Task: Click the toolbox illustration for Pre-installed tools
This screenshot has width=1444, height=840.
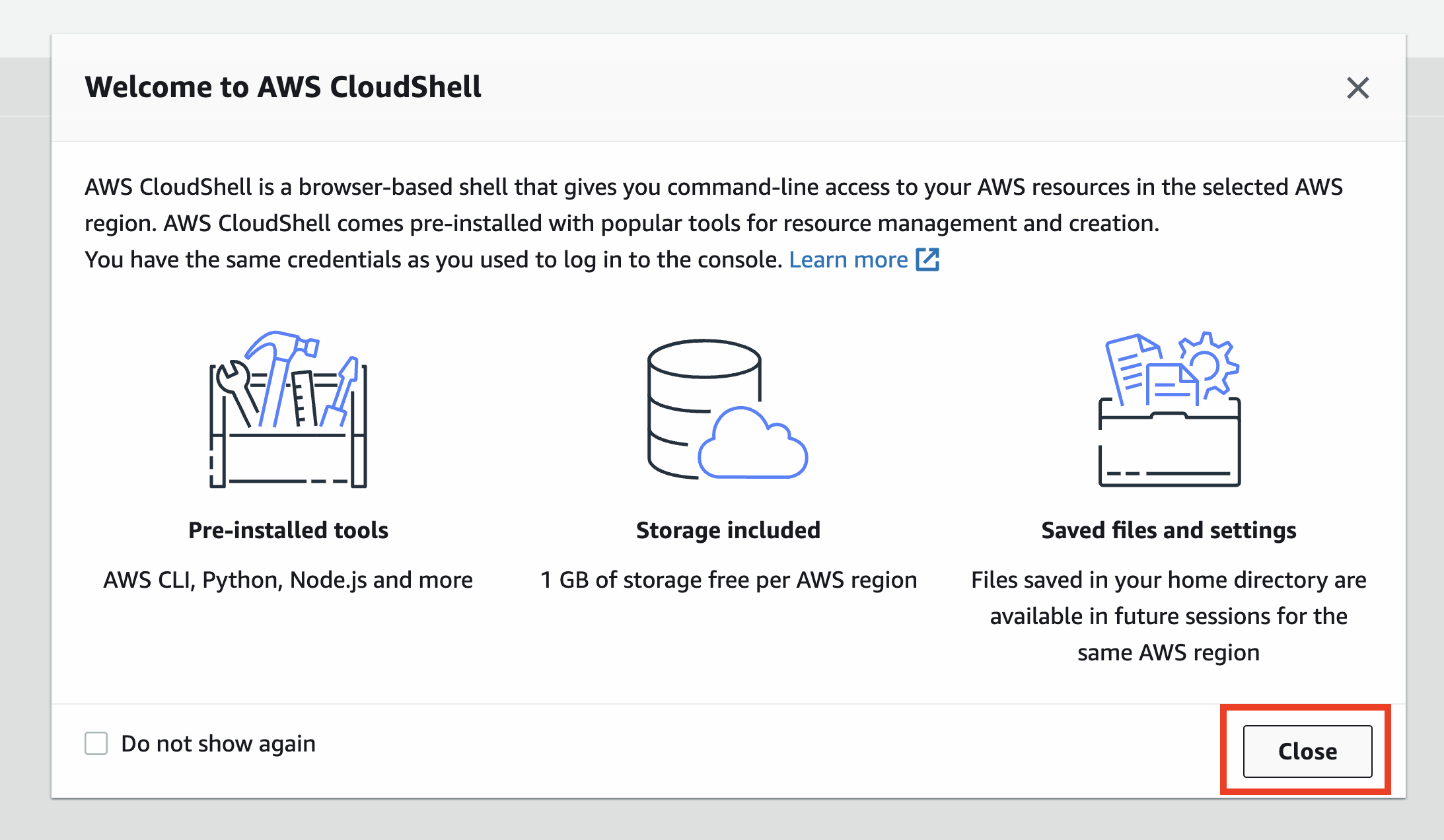Action: (x=288, y=409)
